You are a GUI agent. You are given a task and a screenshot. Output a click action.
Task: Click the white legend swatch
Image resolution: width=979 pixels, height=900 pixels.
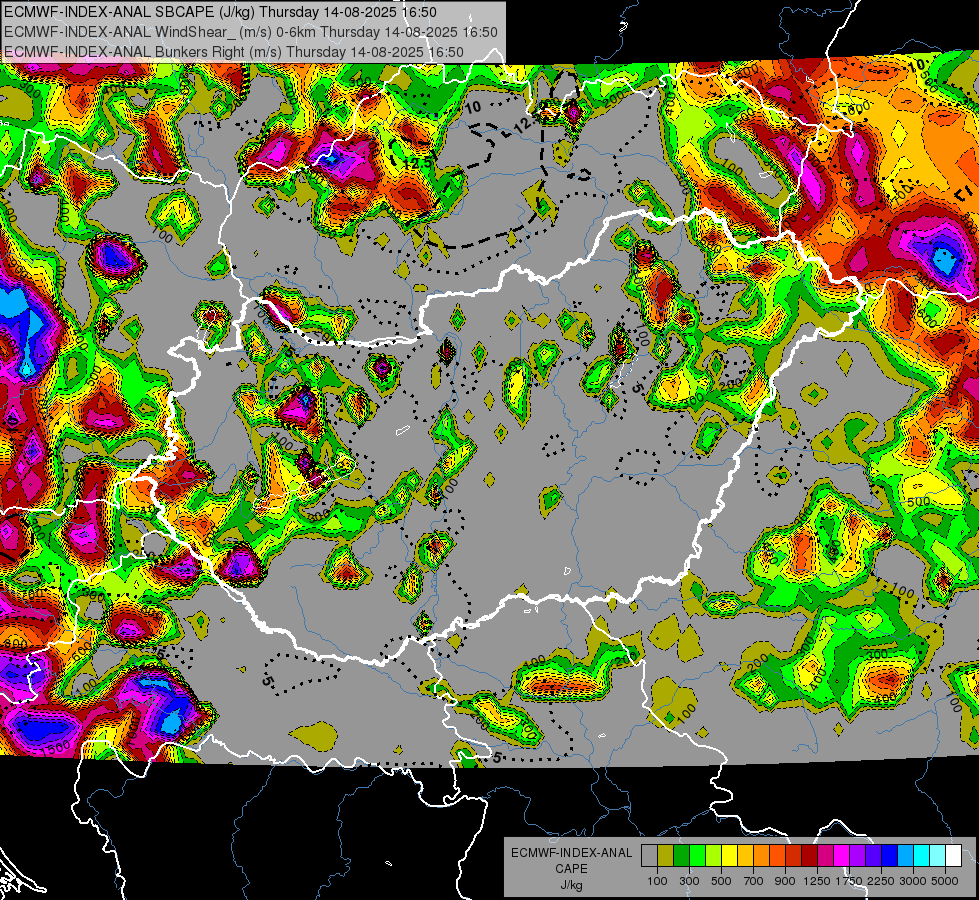(x=953, y=856)
